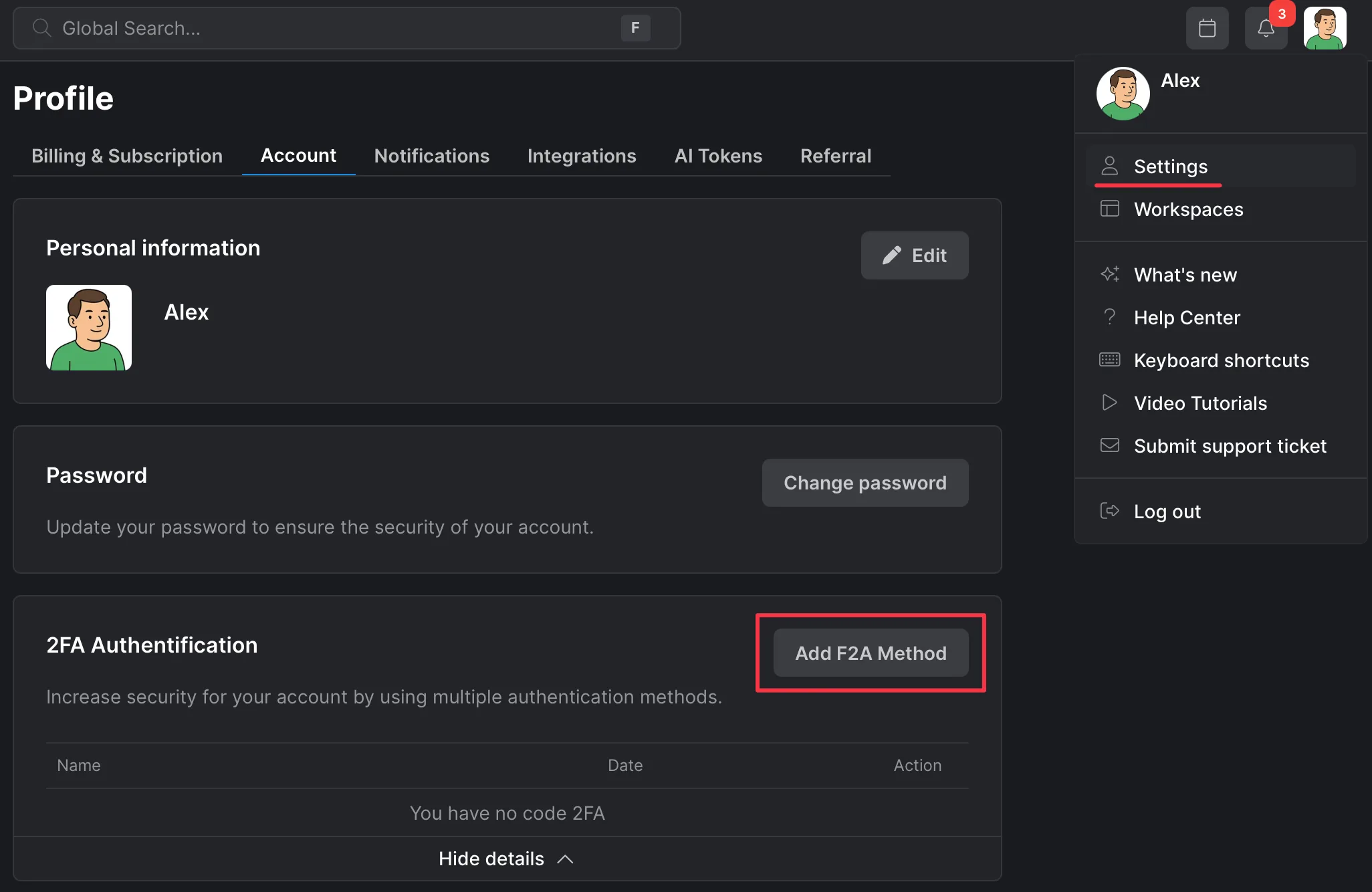1372x892 pixels.
Task: Click the search magnifier icon
Action: point(41,28)
